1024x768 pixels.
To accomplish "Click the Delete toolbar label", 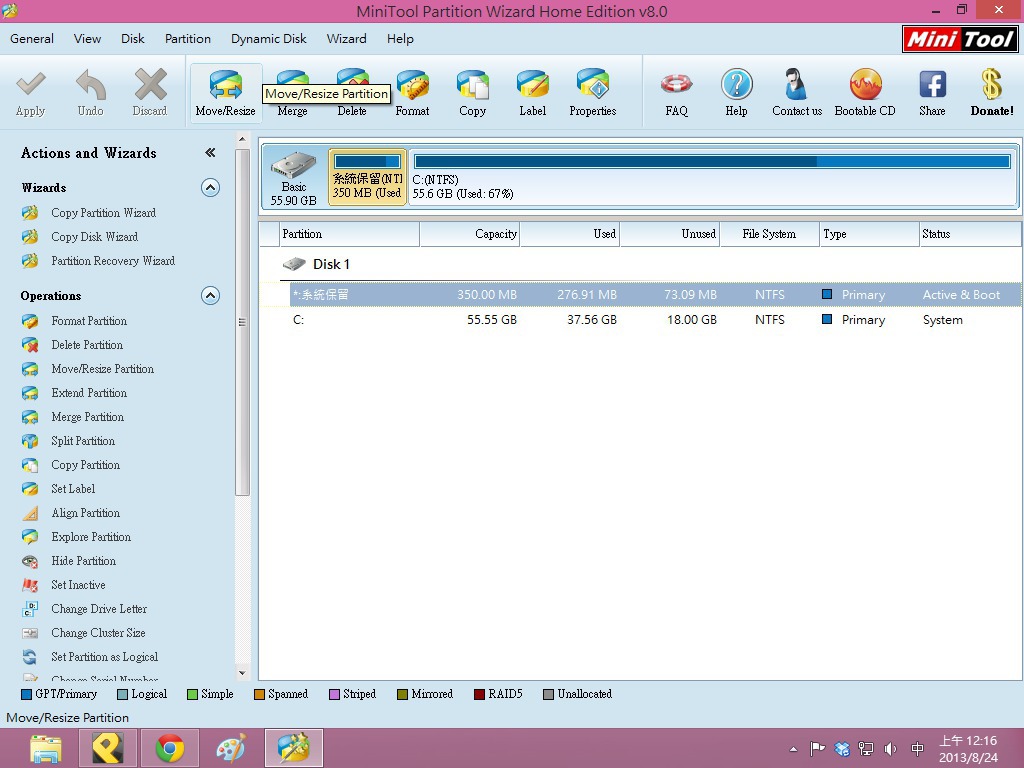I will click(352, 111).
